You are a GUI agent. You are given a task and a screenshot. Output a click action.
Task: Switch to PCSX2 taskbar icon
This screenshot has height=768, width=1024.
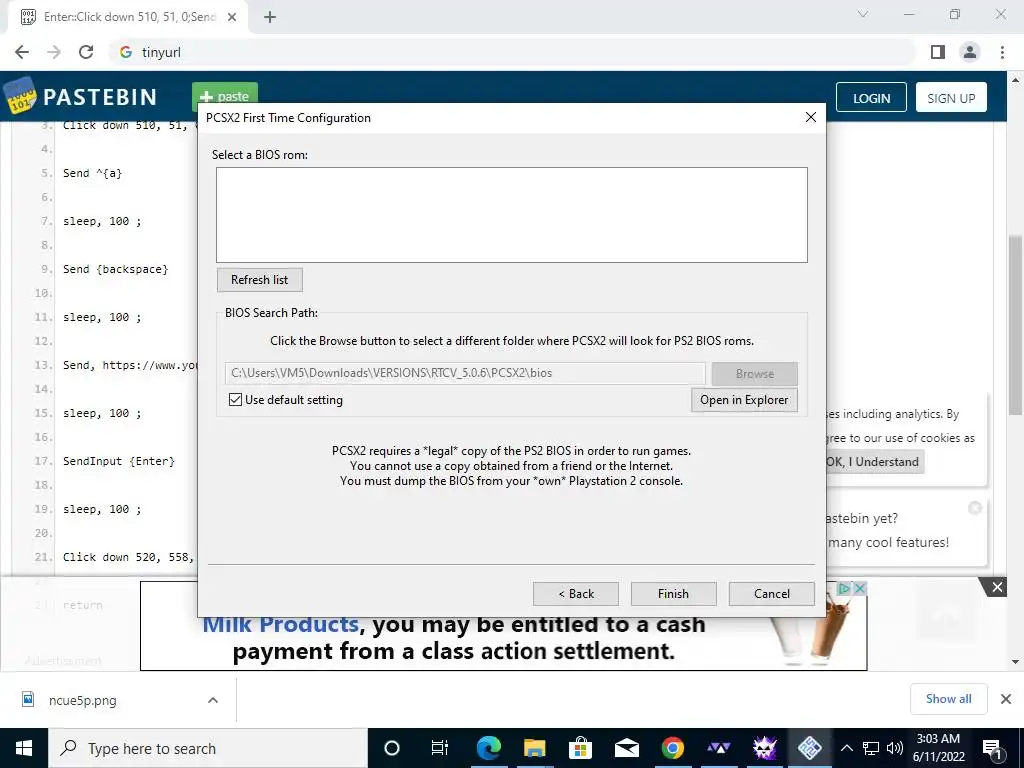click(x=810, y=748)
